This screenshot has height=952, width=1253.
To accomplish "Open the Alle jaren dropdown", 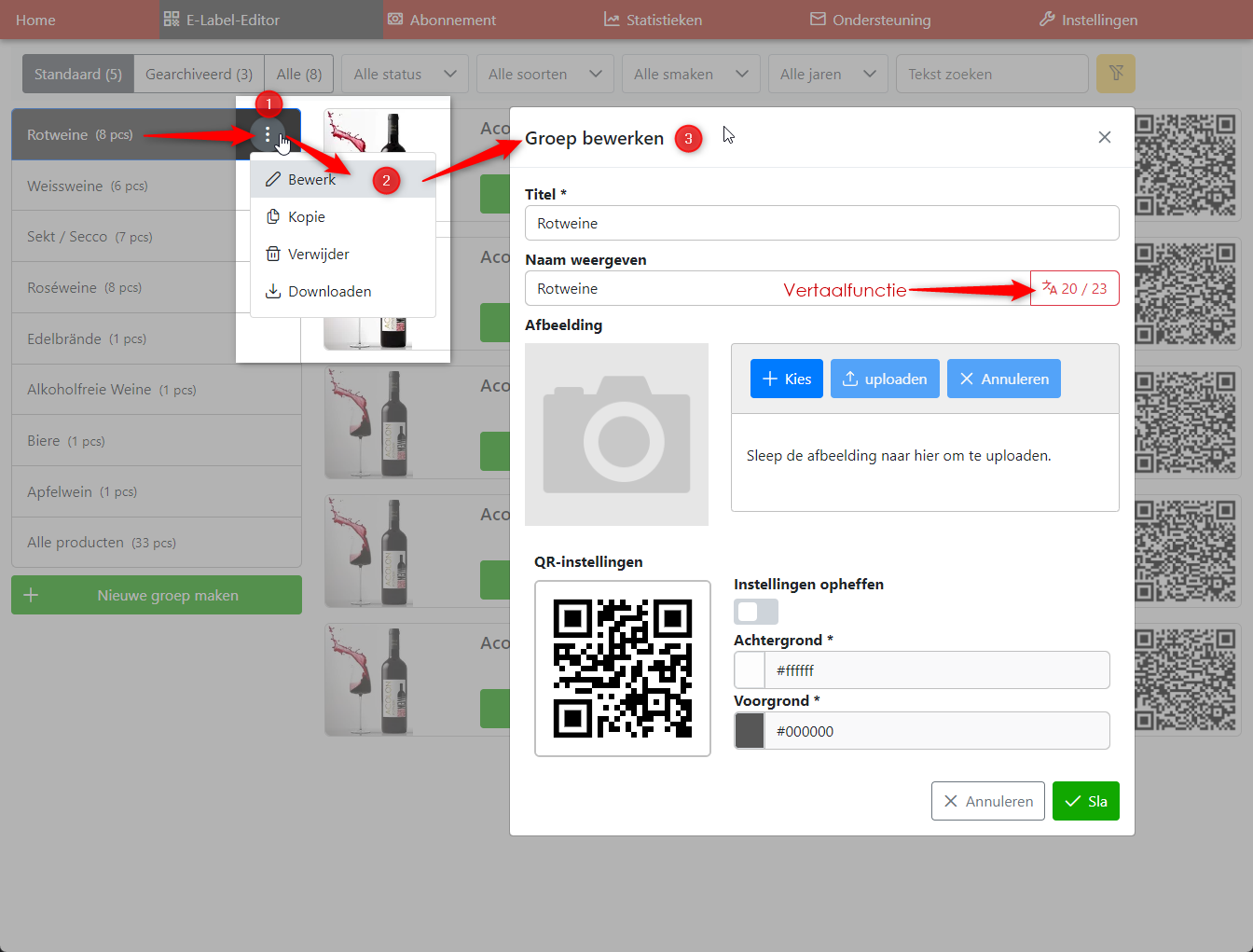I will 828,75.
